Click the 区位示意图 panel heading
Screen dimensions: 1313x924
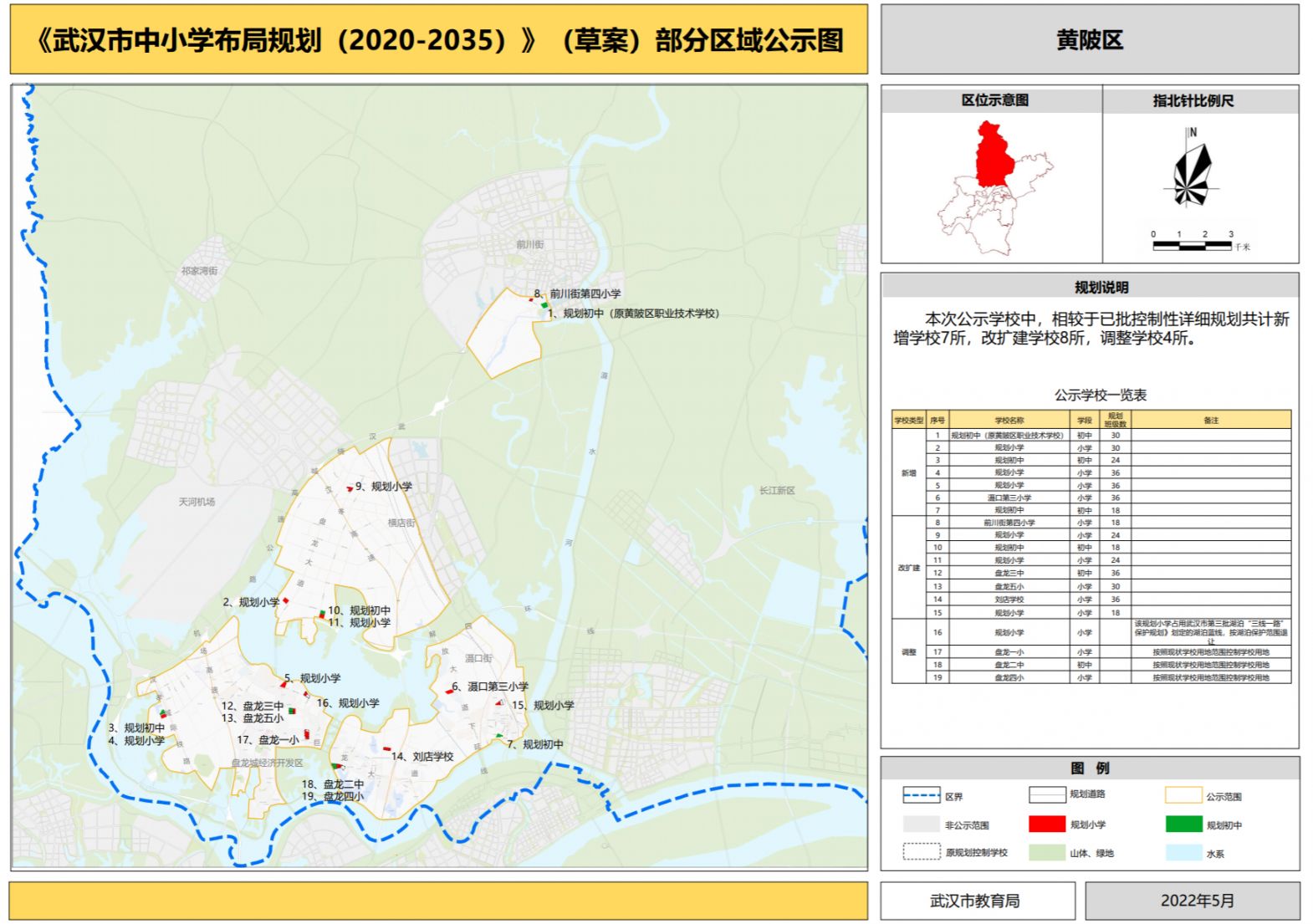(994, 100)
